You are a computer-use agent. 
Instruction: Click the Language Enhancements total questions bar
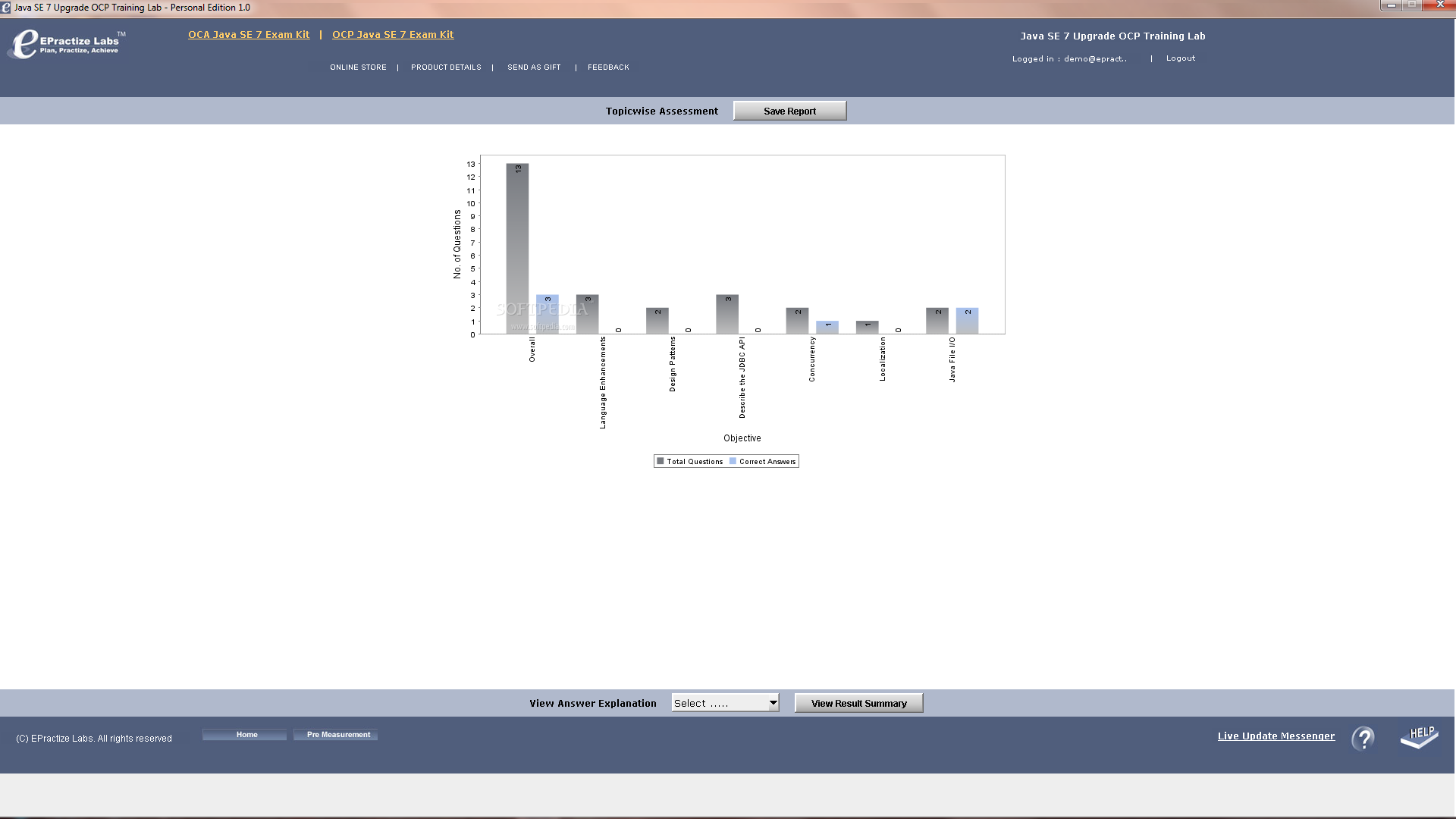[x=587, y=314]
